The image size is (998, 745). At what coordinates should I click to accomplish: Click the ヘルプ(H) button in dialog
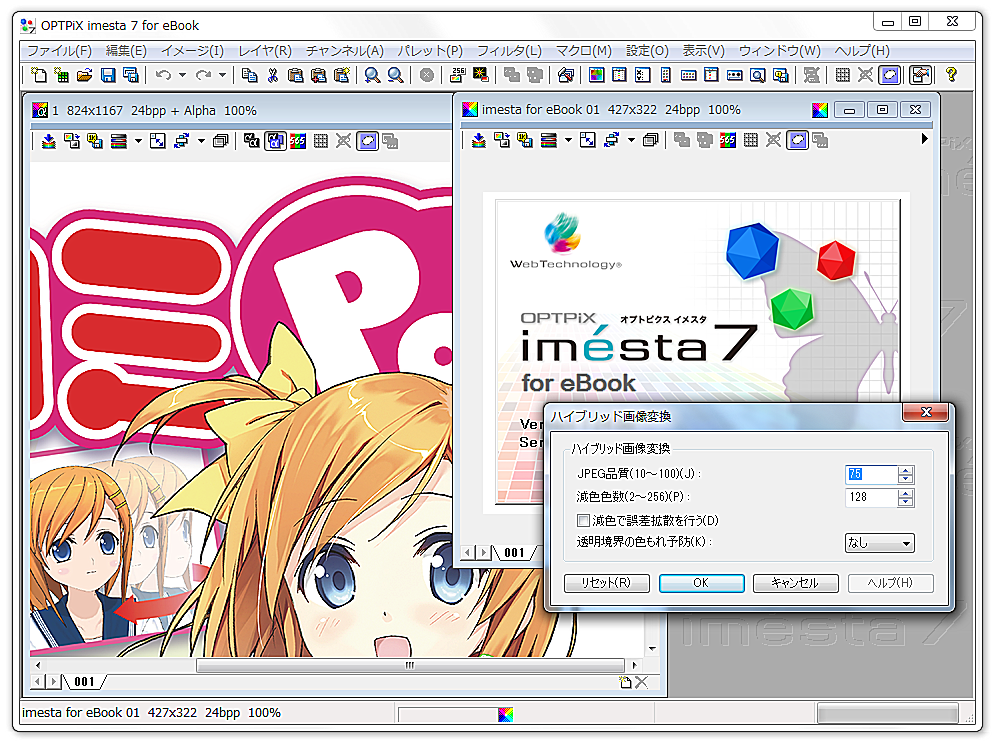tap(890, 583)
